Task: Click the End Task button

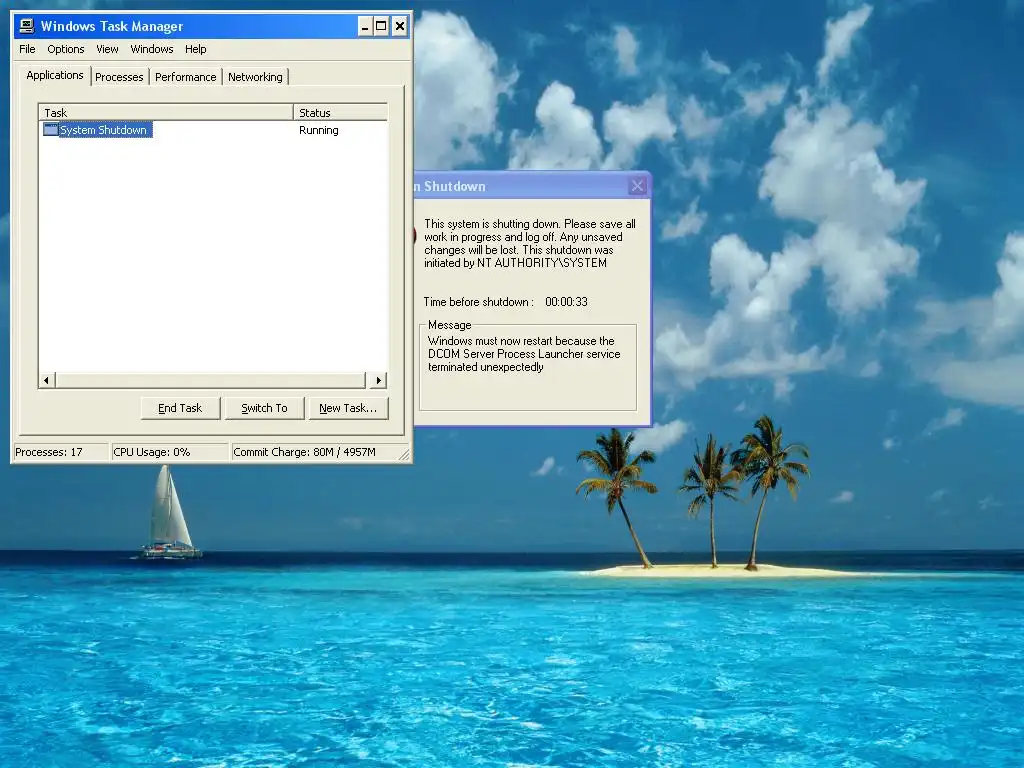Action: coord(180,408)
